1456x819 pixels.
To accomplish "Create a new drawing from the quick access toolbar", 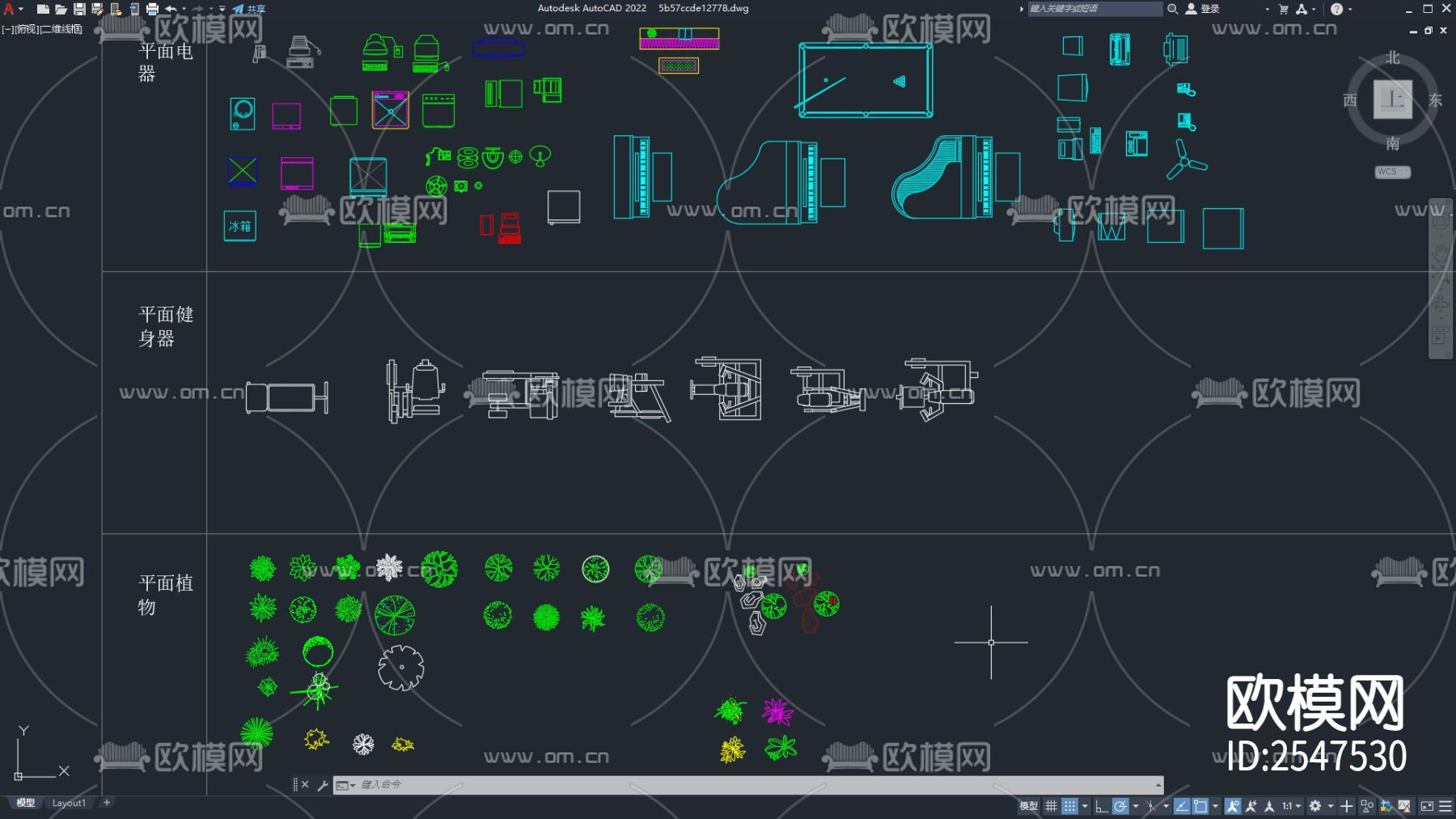I will tap(43, 9).
